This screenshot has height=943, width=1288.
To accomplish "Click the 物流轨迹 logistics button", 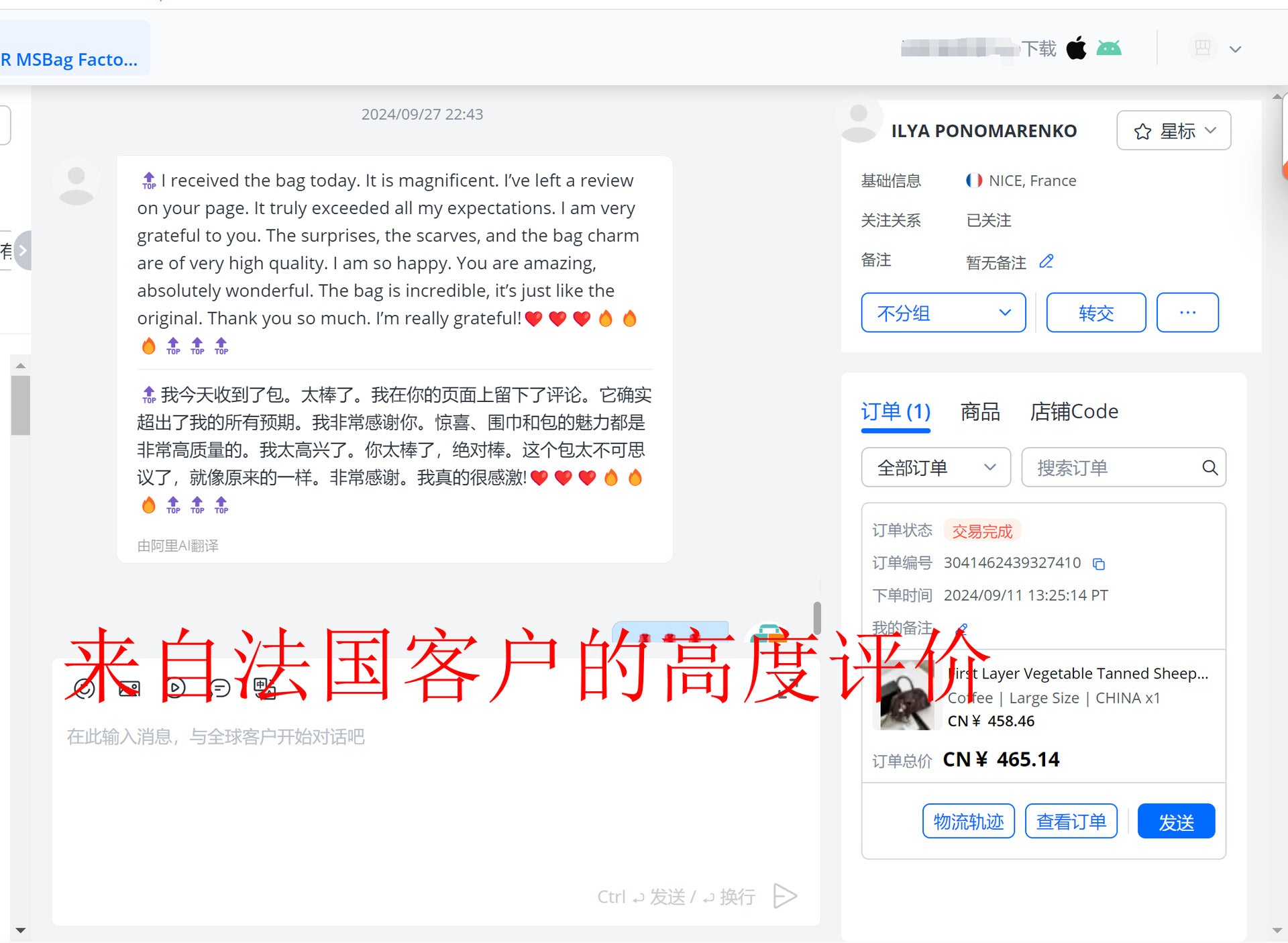I will [969, 821].
